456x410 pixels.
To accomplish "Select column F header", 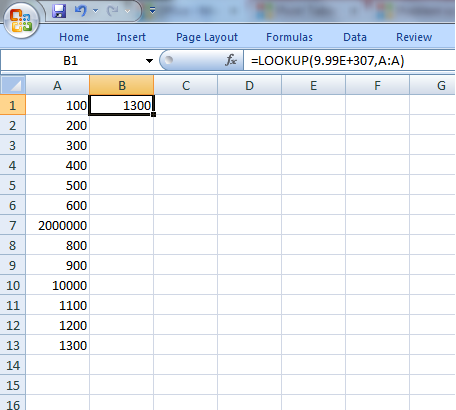I will pyautogui.click(x=377, y=85).
